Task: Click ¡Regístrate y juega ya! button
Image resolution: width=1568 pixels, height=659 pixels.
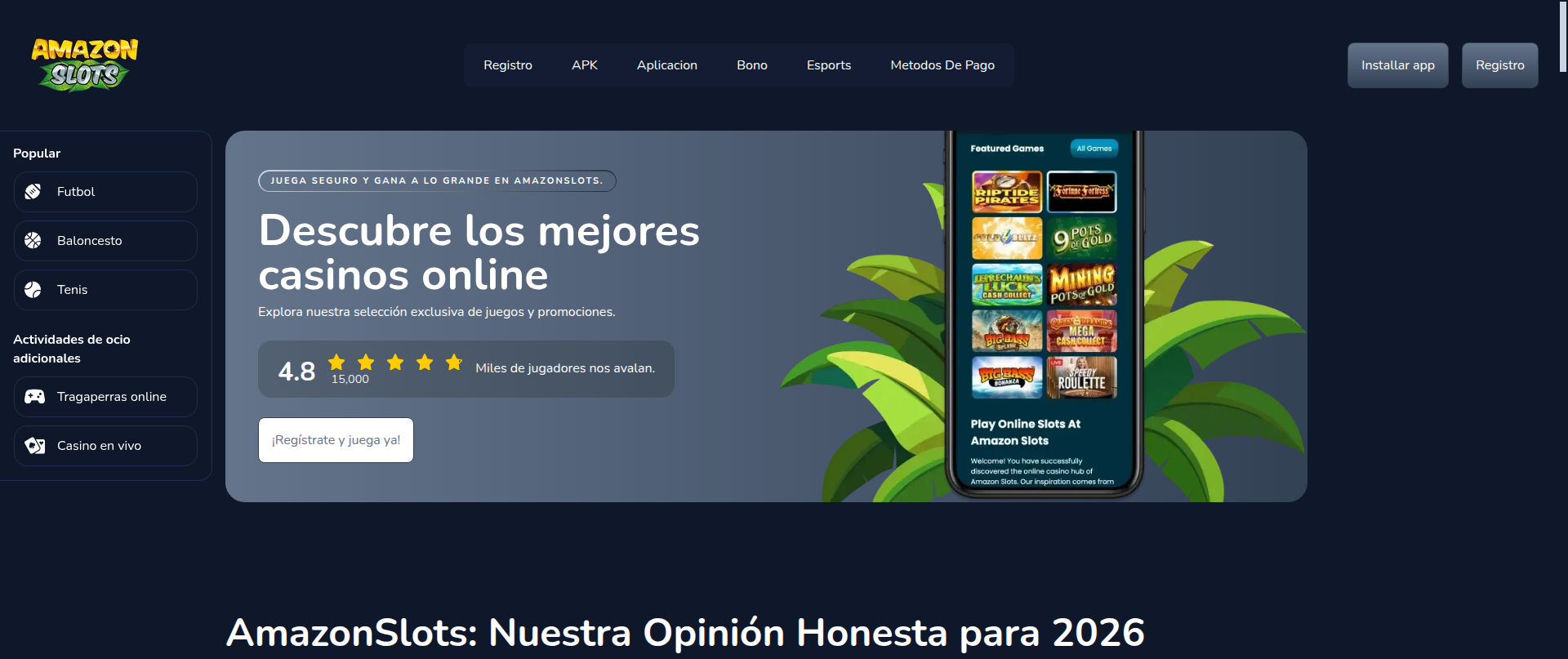Action: tap(336, 440)
